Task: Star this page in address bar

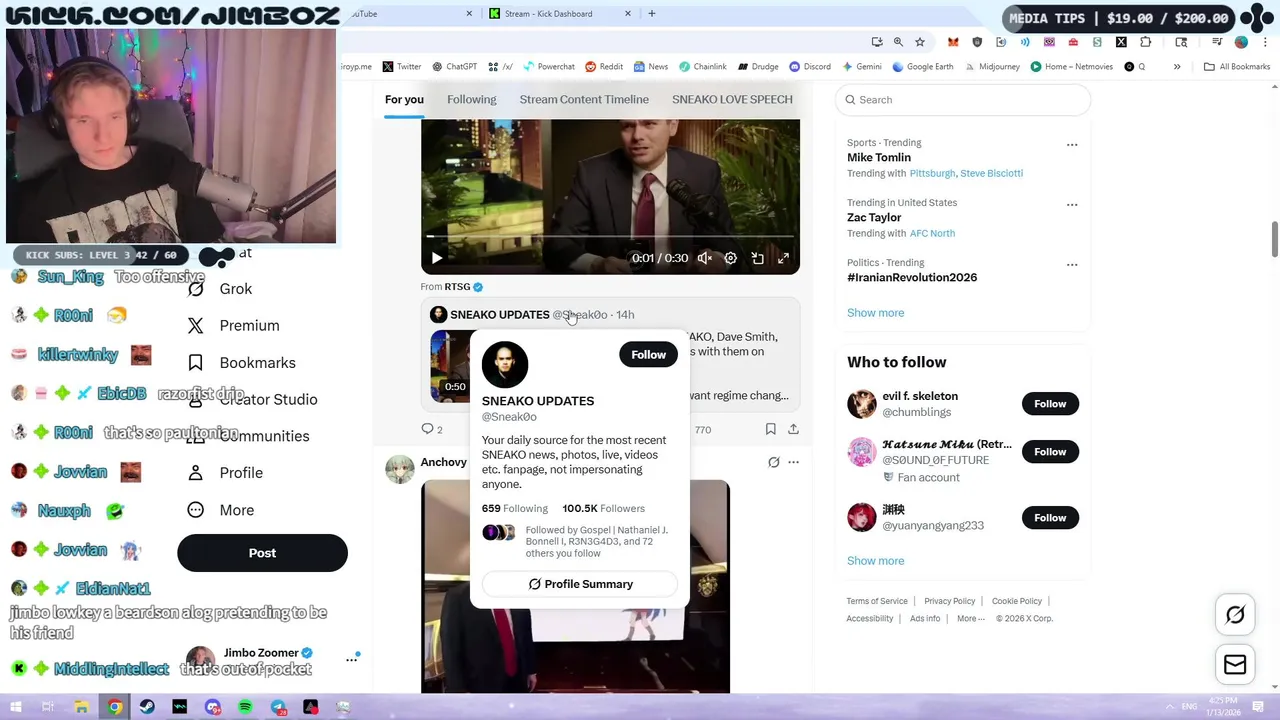Action: pyautogui.click(x=920, y=42)
